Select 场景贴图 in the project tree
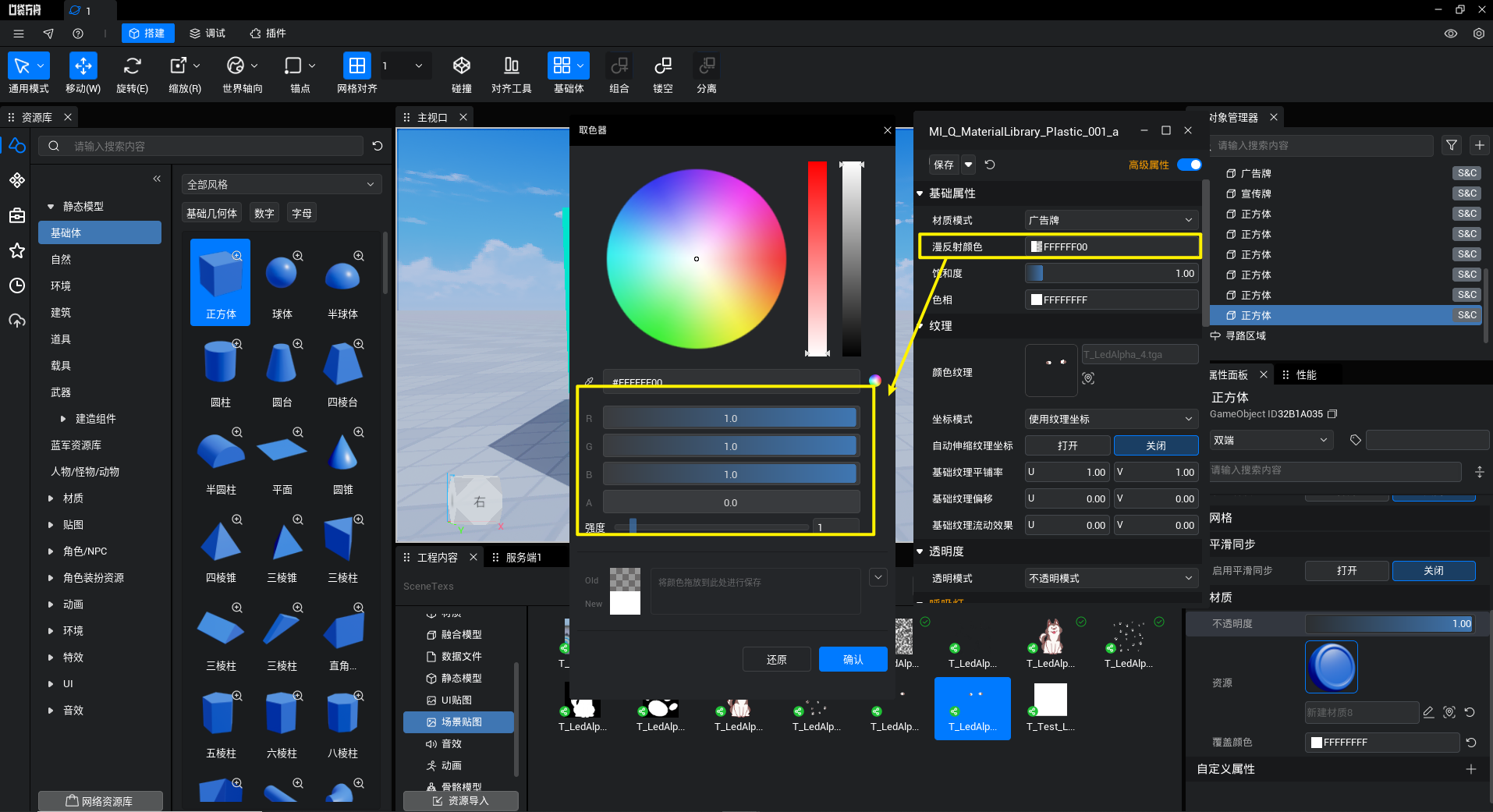The height and width of the screenshot is (812, 1493). pos(459,722)
